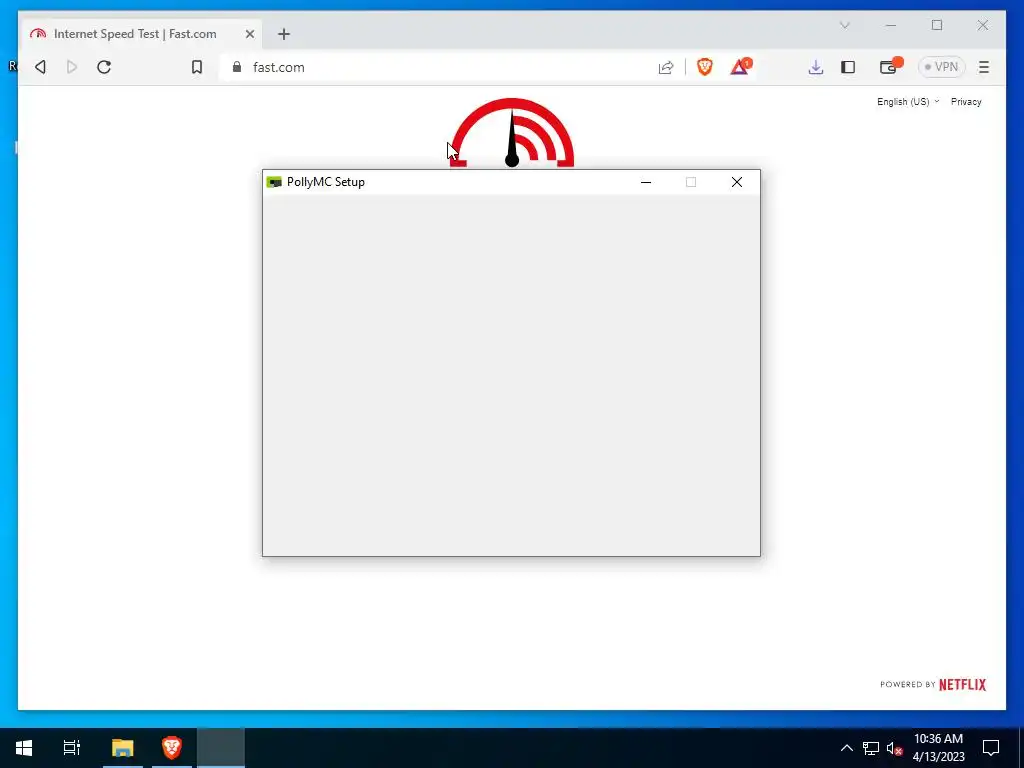Show hidden system tray icons
Viewport: 1024px width, 768px height.
point(846,748)
